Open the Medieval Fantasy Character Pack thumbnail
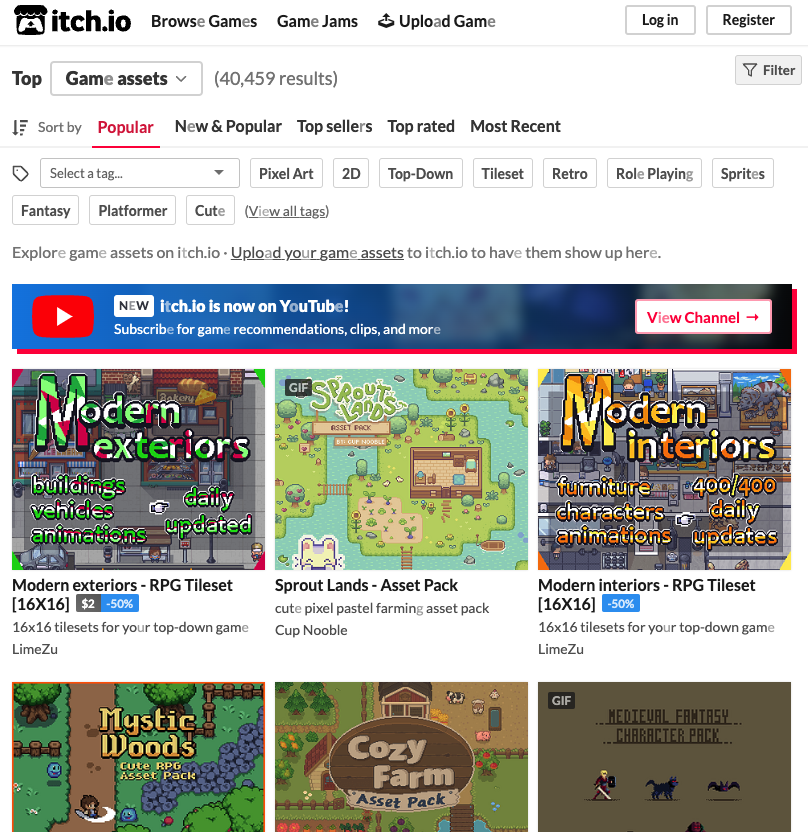 coord(664,757)
